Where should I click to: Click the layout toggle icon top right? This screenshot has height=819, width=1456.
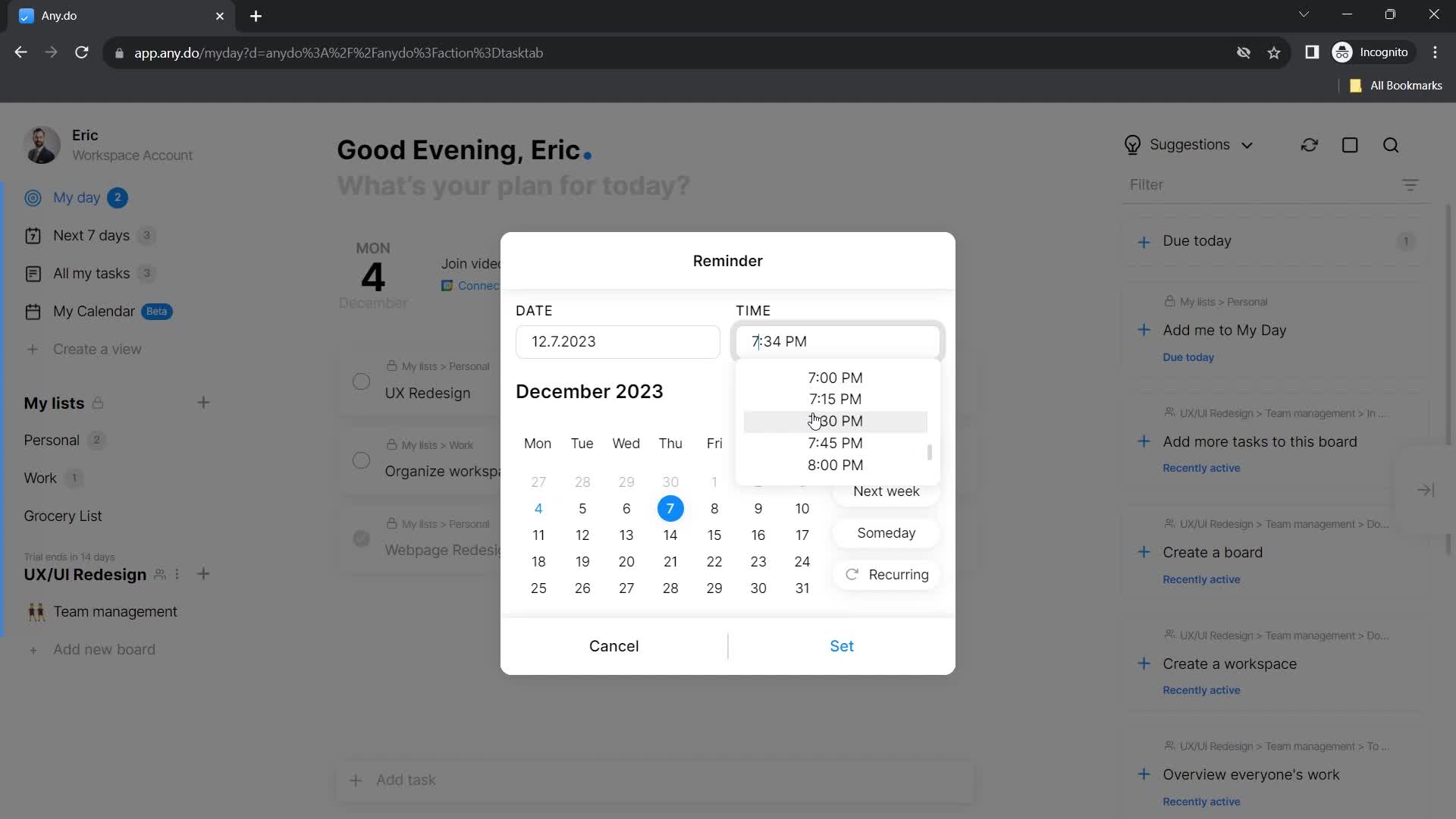pos(1350,144)
